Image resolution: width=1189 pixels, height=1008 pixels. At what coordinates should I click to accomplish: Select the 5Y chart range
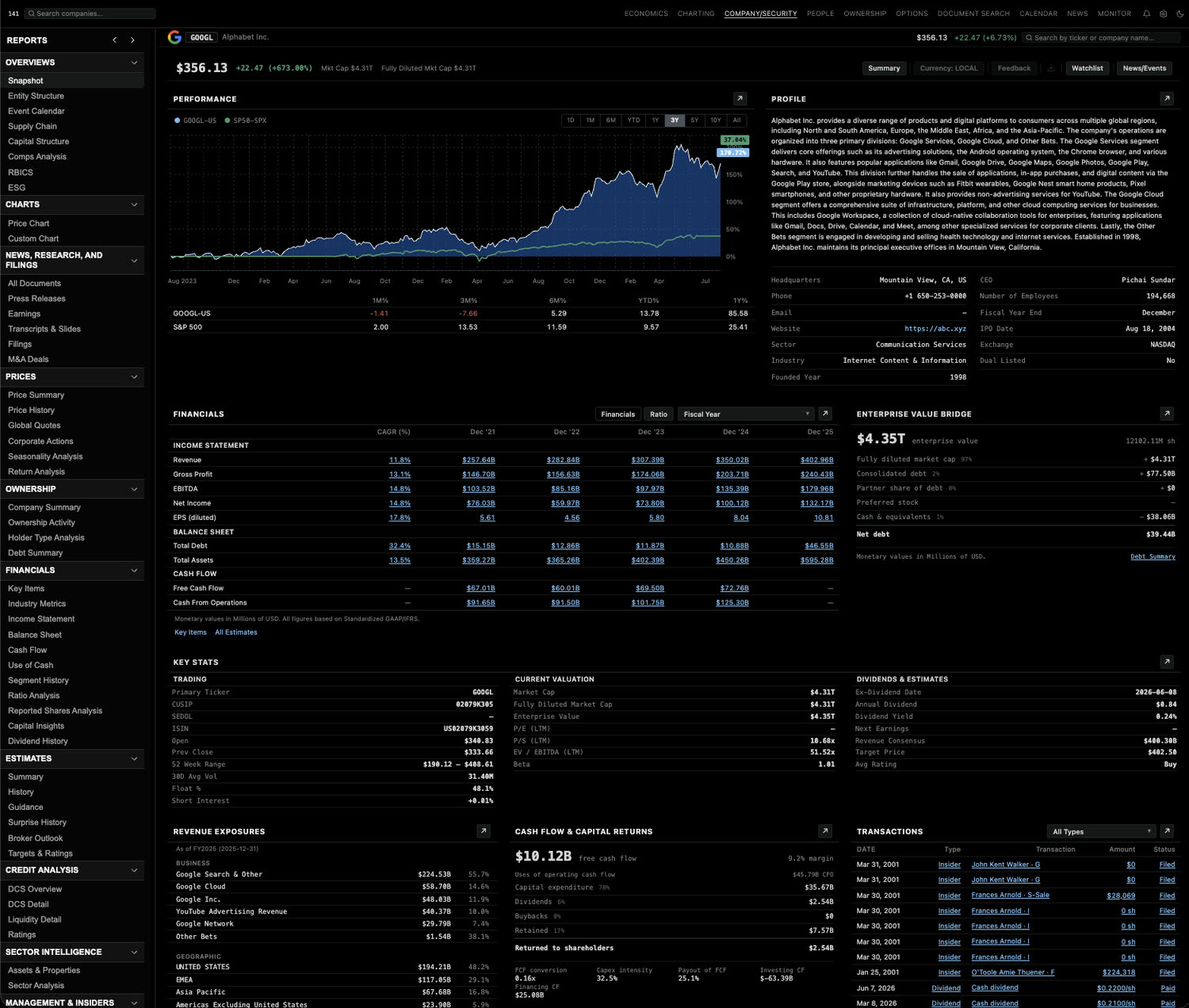click(694, 120)
